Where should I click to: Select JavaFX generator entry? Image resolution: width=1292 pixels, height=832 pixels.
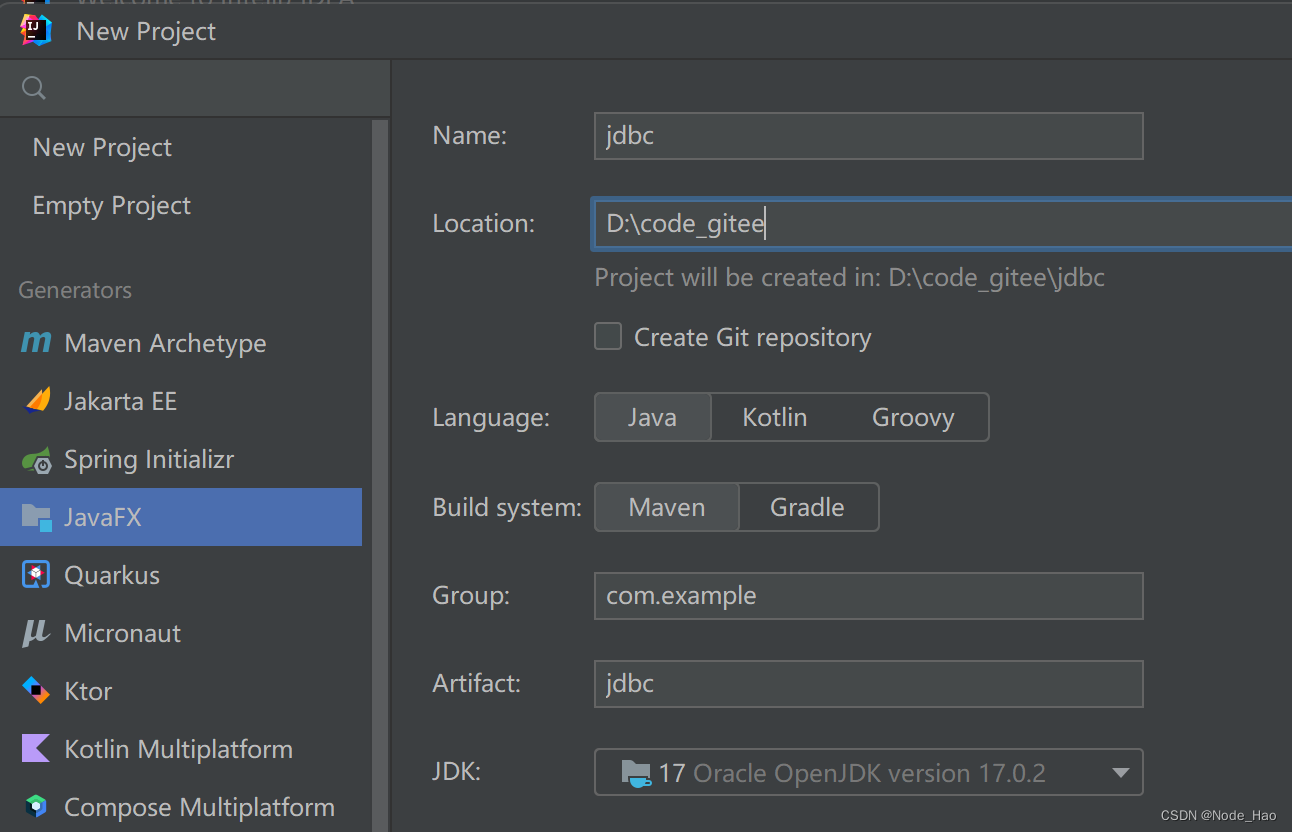click(181, 517)
